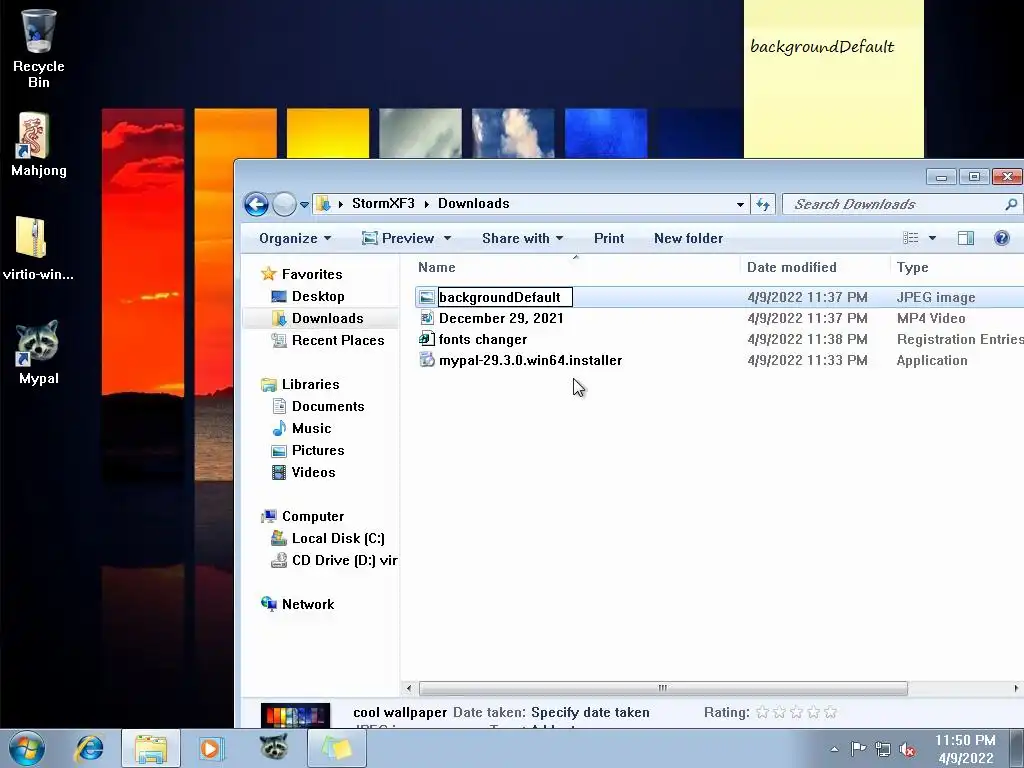
Task: Select the fonts changer registry file
Action: [x=483, y=339]
